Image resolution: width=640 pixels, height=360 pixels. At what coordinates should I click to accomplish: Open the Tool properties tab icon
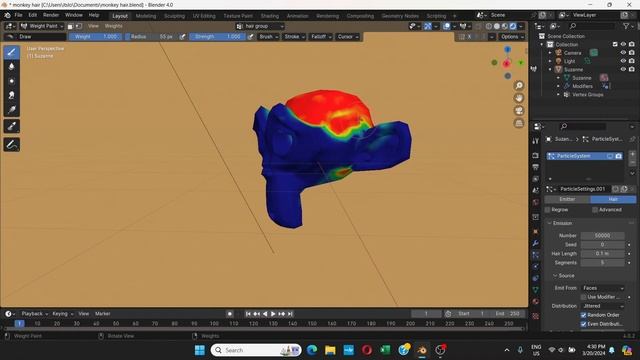536,141
